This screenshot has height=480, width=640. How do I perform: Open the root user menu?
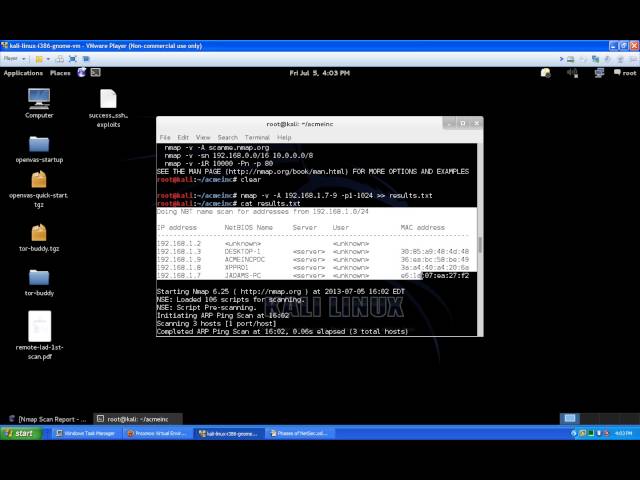point(625,73)
